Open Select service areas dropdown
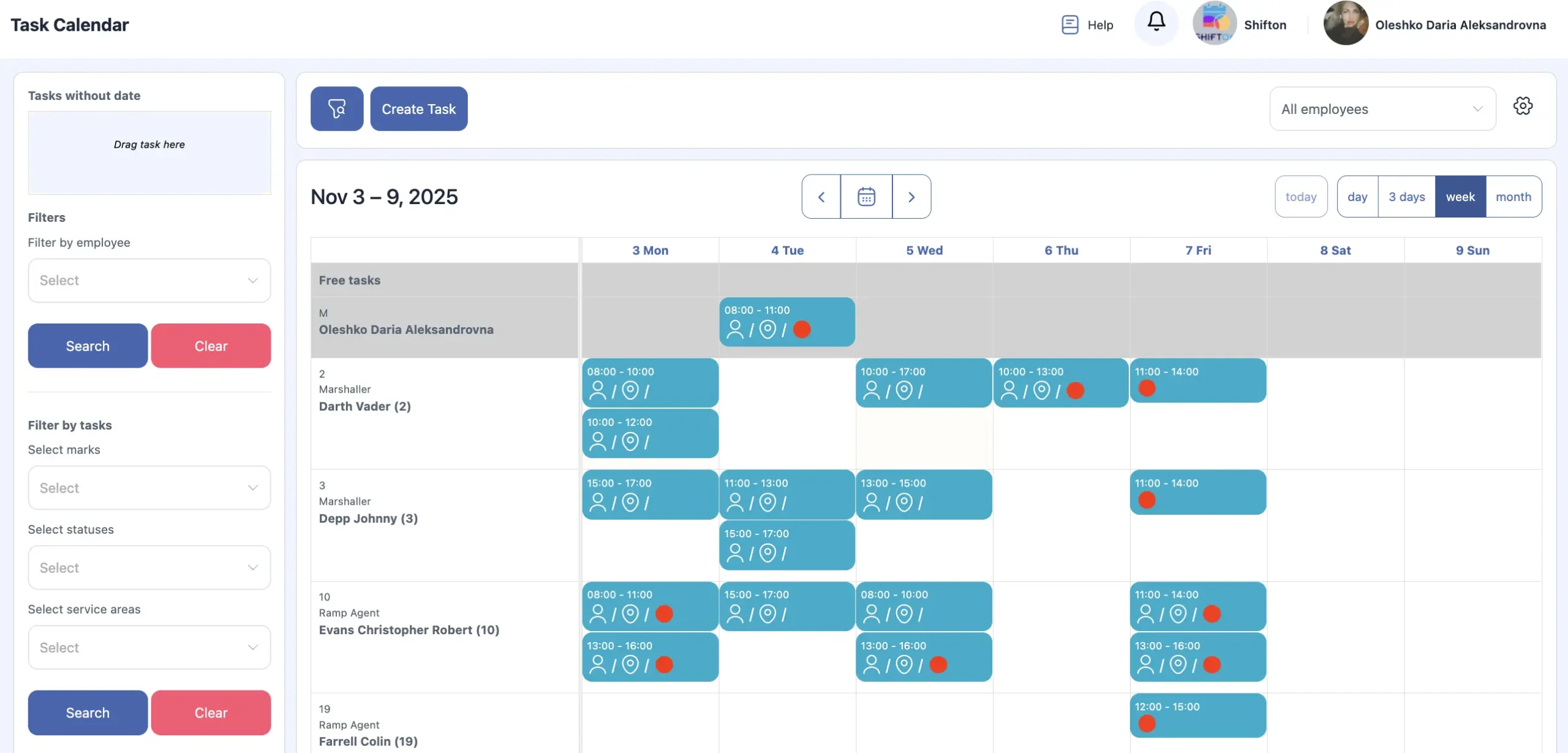The image size is (1568, 753). [149, 648]
